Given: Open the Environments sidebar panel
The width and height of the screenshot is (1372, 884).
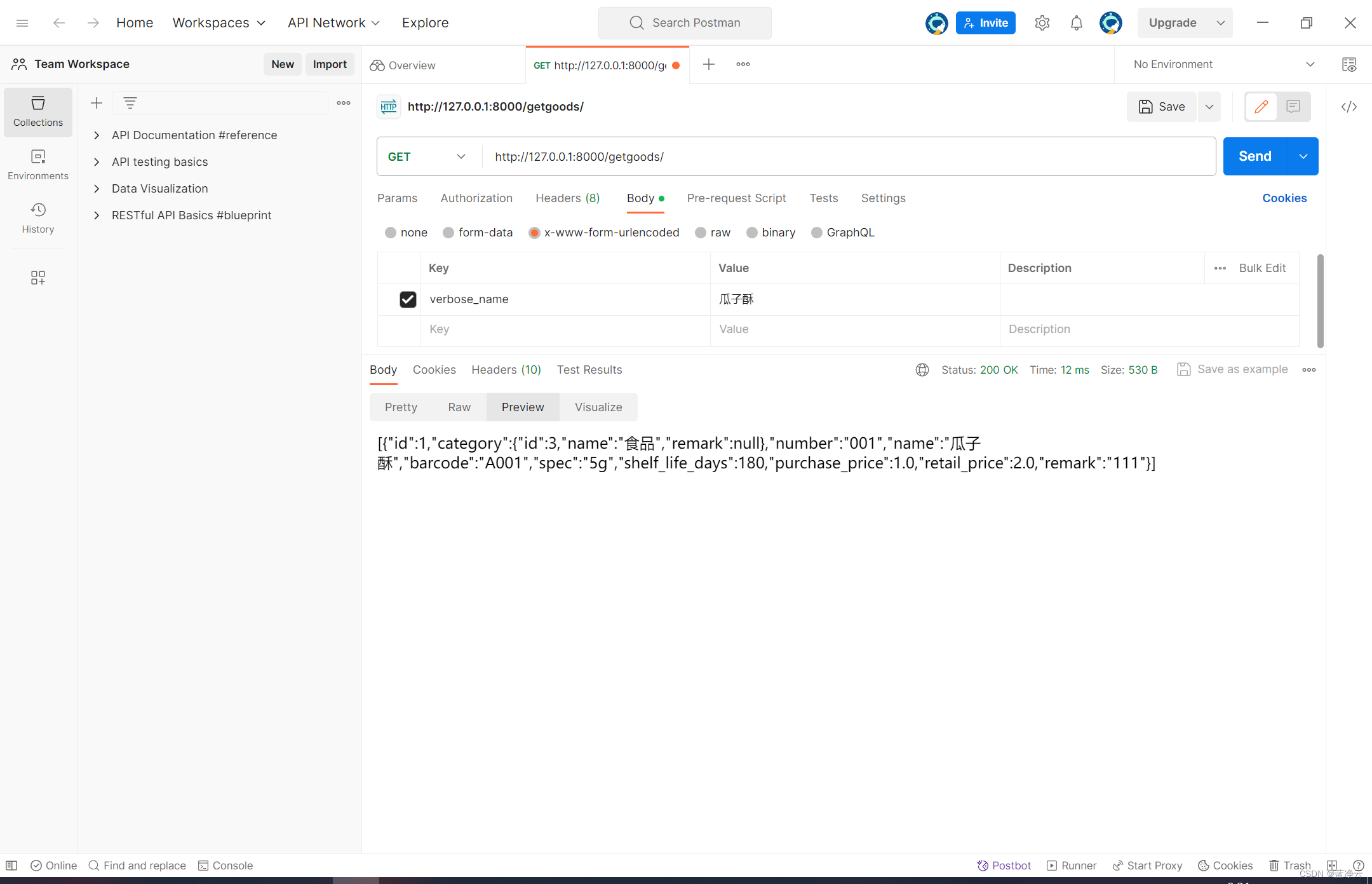Looking at the screenshot, I should 38,165.
